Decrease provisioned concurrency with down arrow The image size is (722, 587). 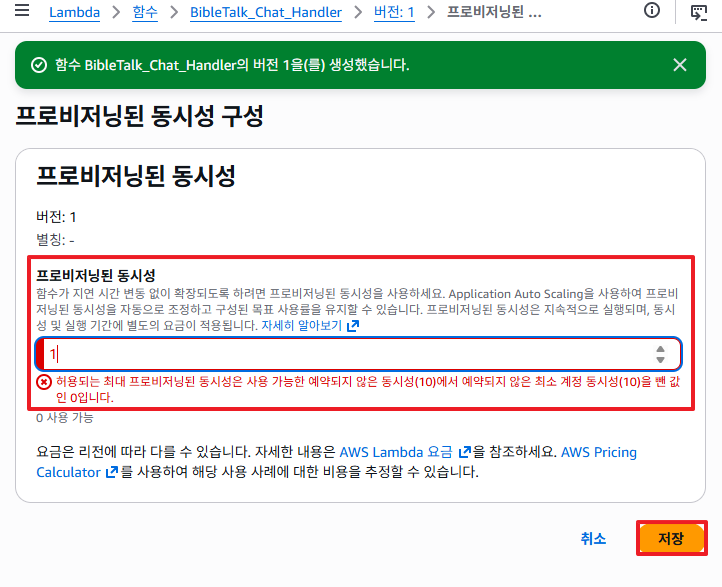coord(660,359)
